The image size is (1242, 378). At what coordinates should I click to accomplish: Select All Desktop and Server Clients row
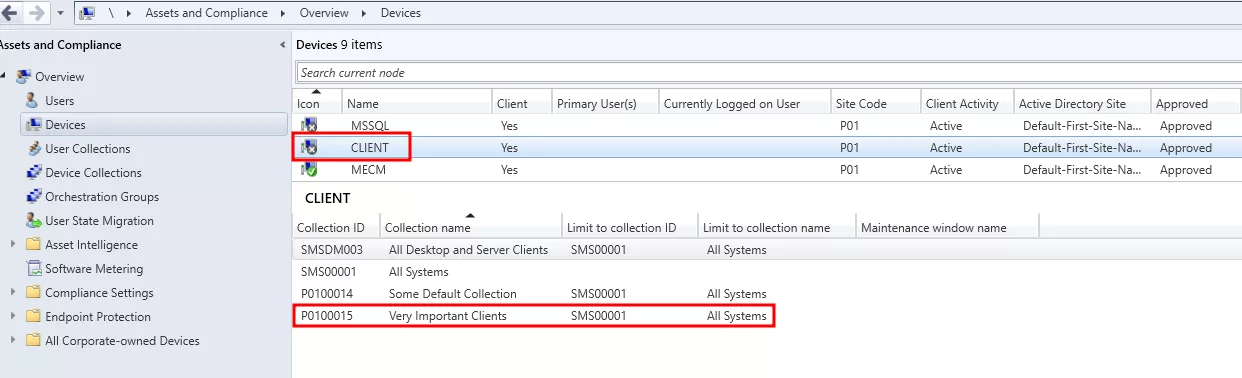(767, 250)
